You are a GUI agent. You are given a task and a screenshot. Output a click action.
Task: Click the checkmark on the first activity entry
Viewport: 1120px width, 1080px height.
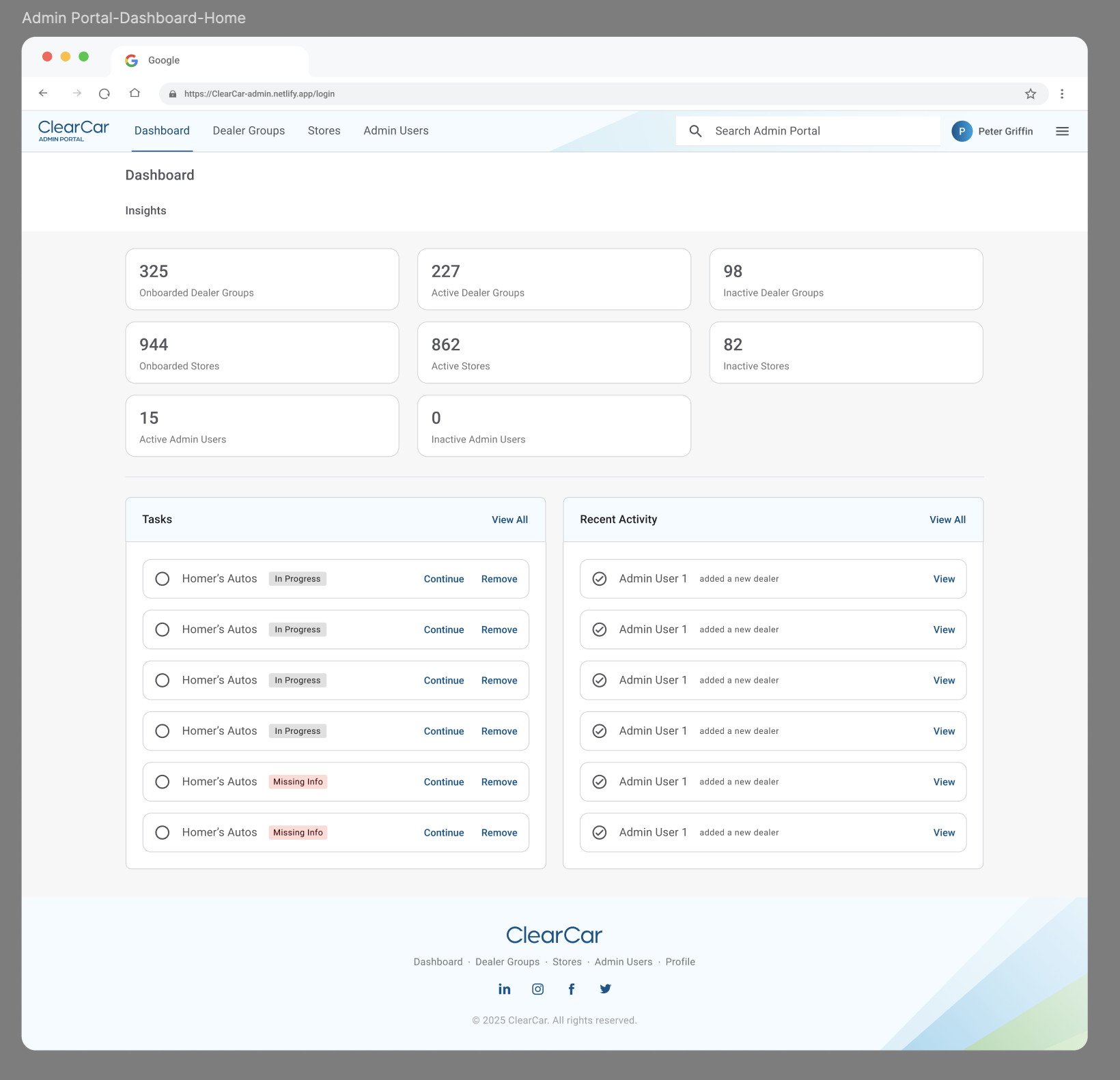599,578
